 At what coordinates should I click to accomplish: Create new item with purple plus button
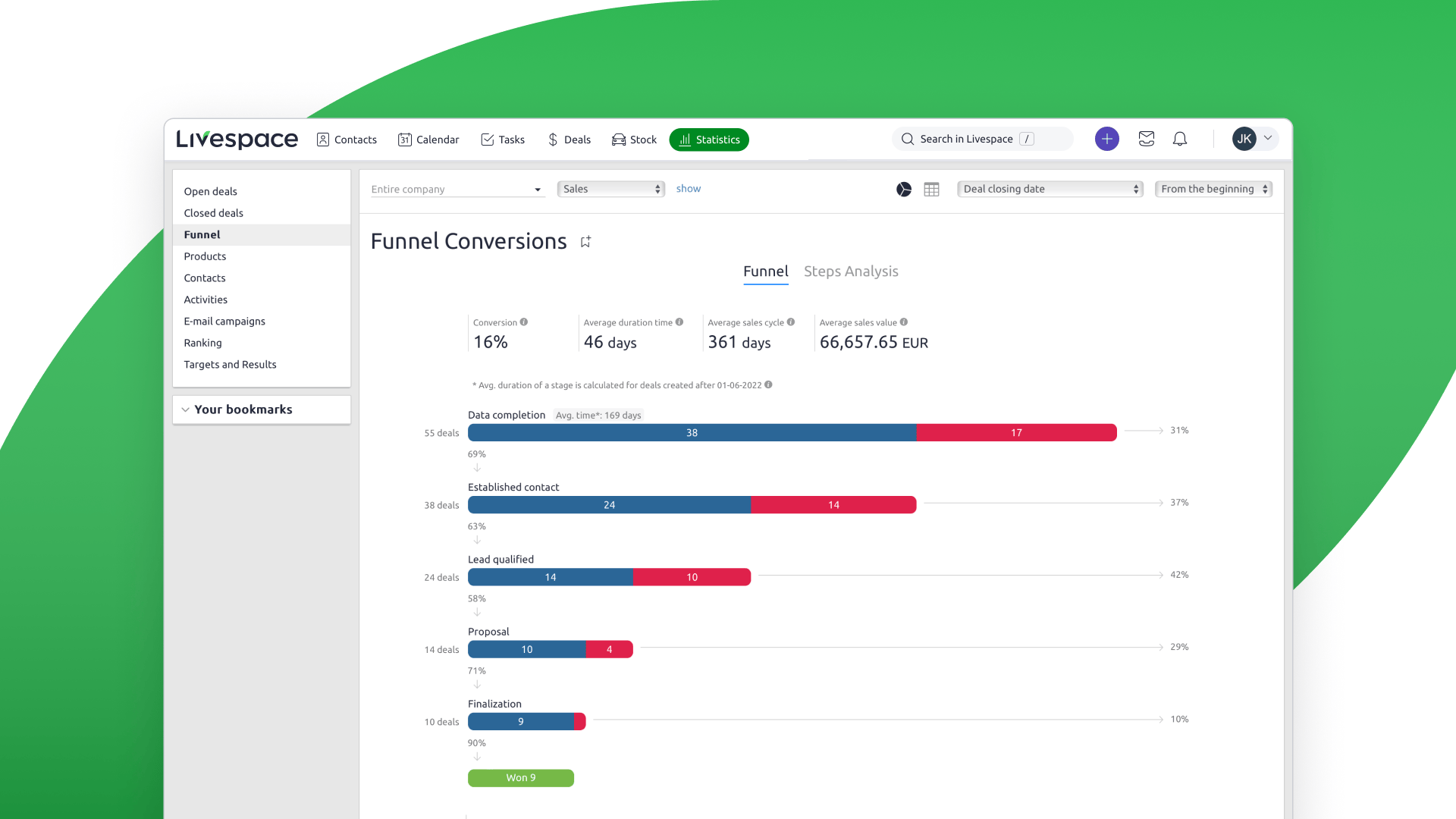[1107, 139]
